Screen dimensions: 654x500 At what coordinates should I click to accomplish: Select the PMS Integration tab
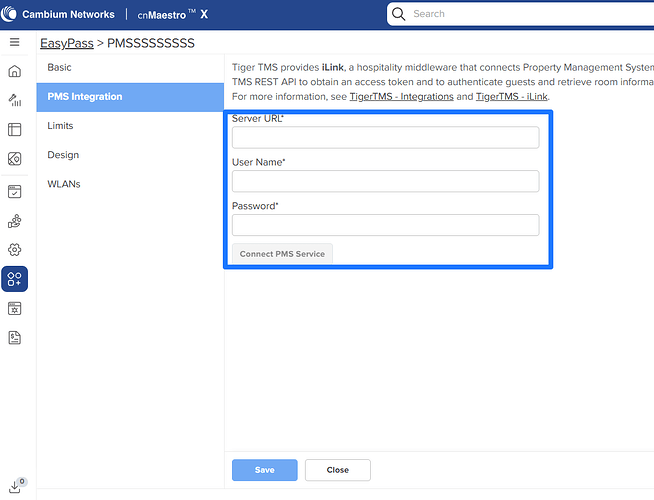(x=130, y=97)
